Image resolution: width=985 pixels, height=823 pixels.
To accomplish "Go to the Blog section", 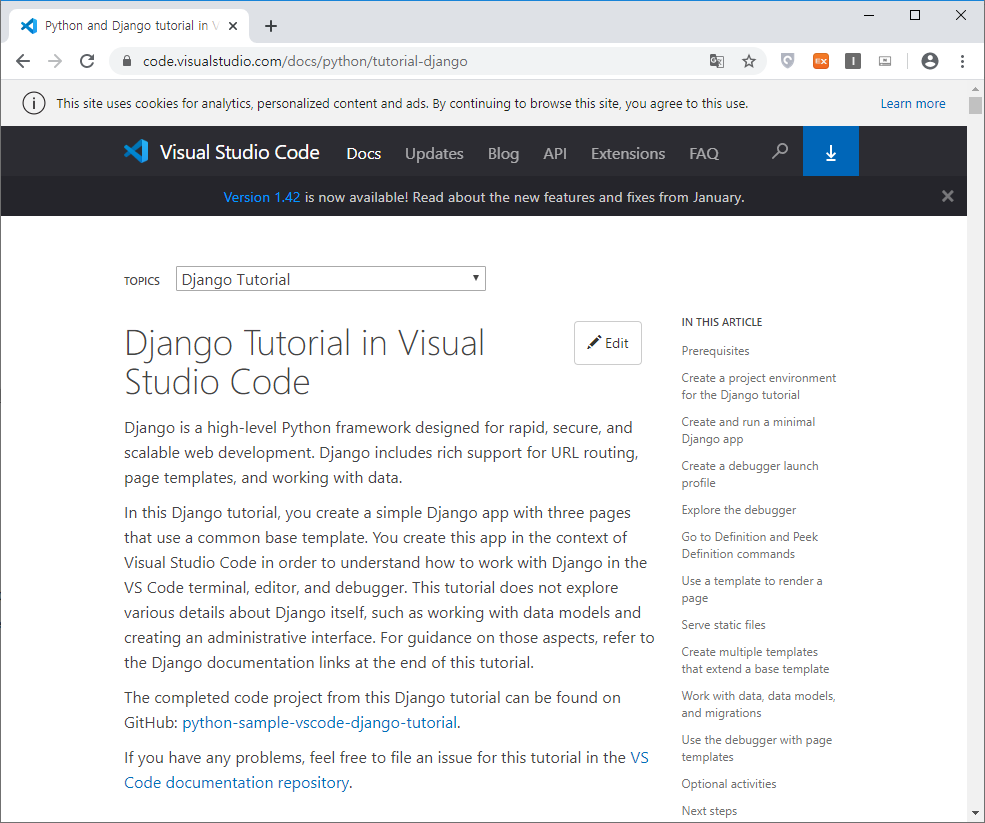I will pos(503,153).
